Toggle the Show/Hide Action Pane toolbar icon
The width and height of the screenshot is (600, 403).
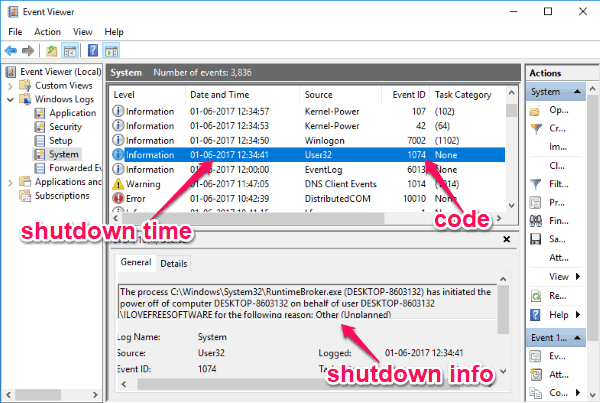click(112, 51)
